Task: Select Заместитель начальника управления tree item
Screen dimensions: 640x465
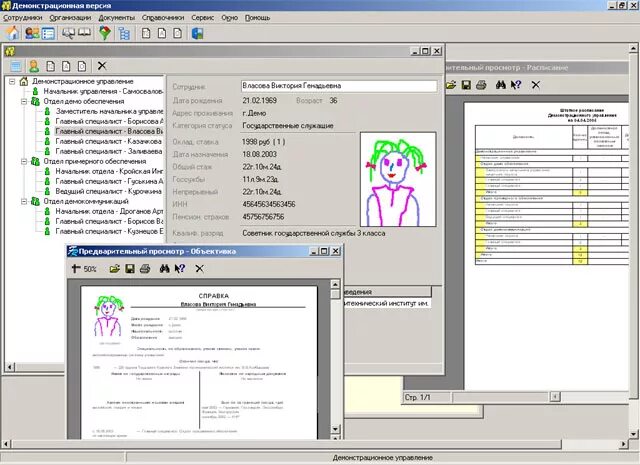Action: coord(109,111)
